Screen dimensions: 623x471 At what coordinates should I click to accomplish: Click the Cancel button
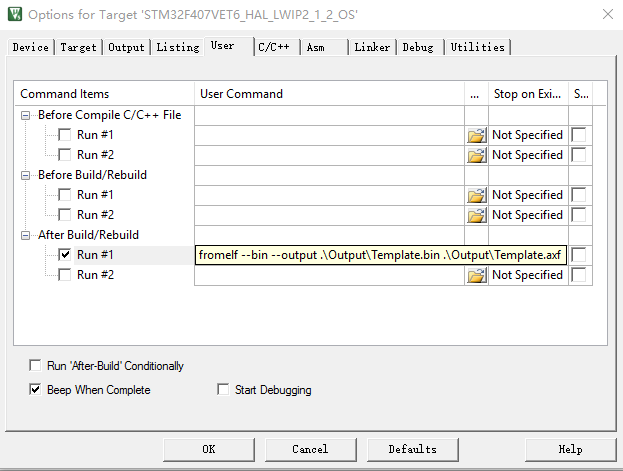click(311, 450)
